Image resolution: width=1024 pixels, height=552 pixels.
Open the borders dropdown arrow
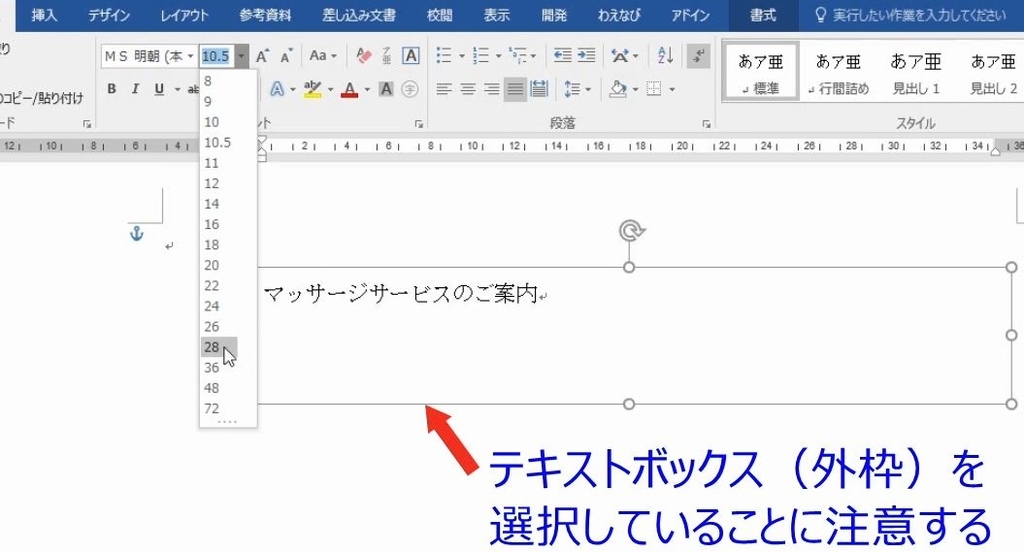click(x=672, y=89)
